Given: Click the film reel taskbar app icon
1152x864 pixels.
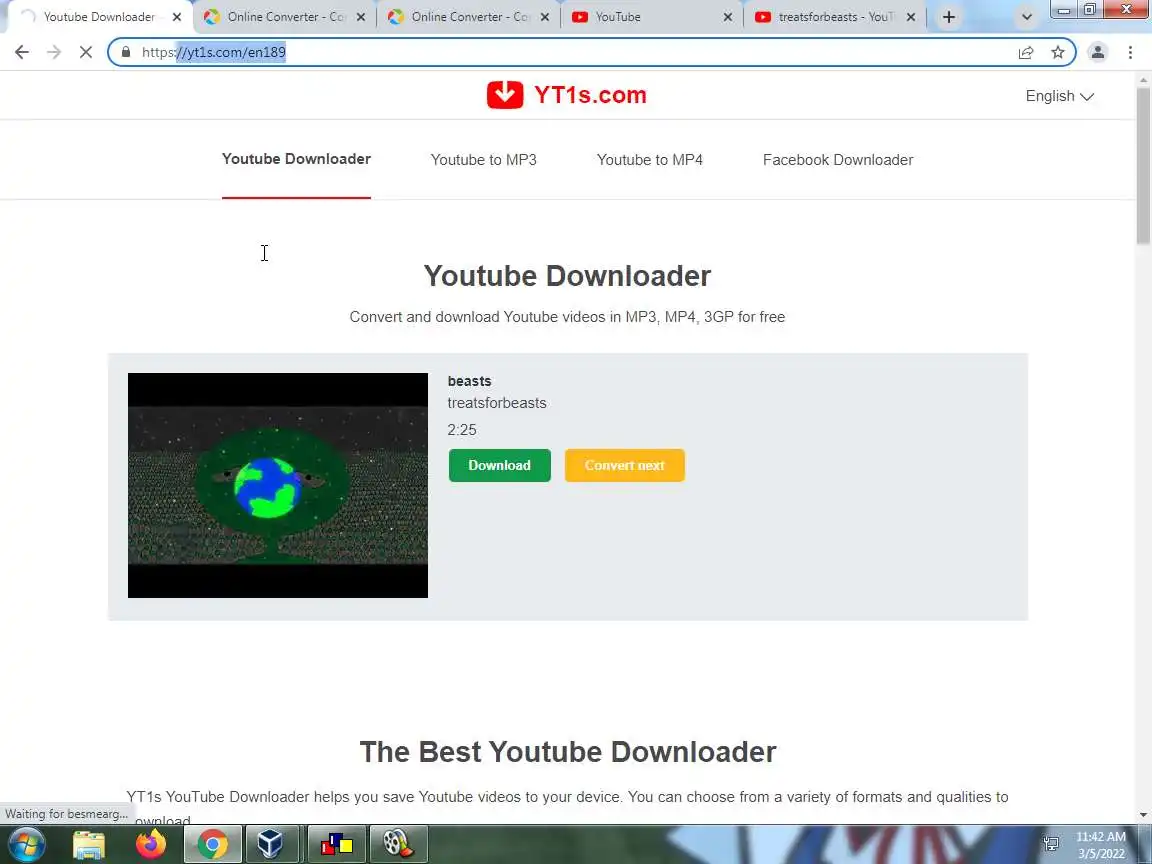Looking at the screenshot, I should (397, 844).
